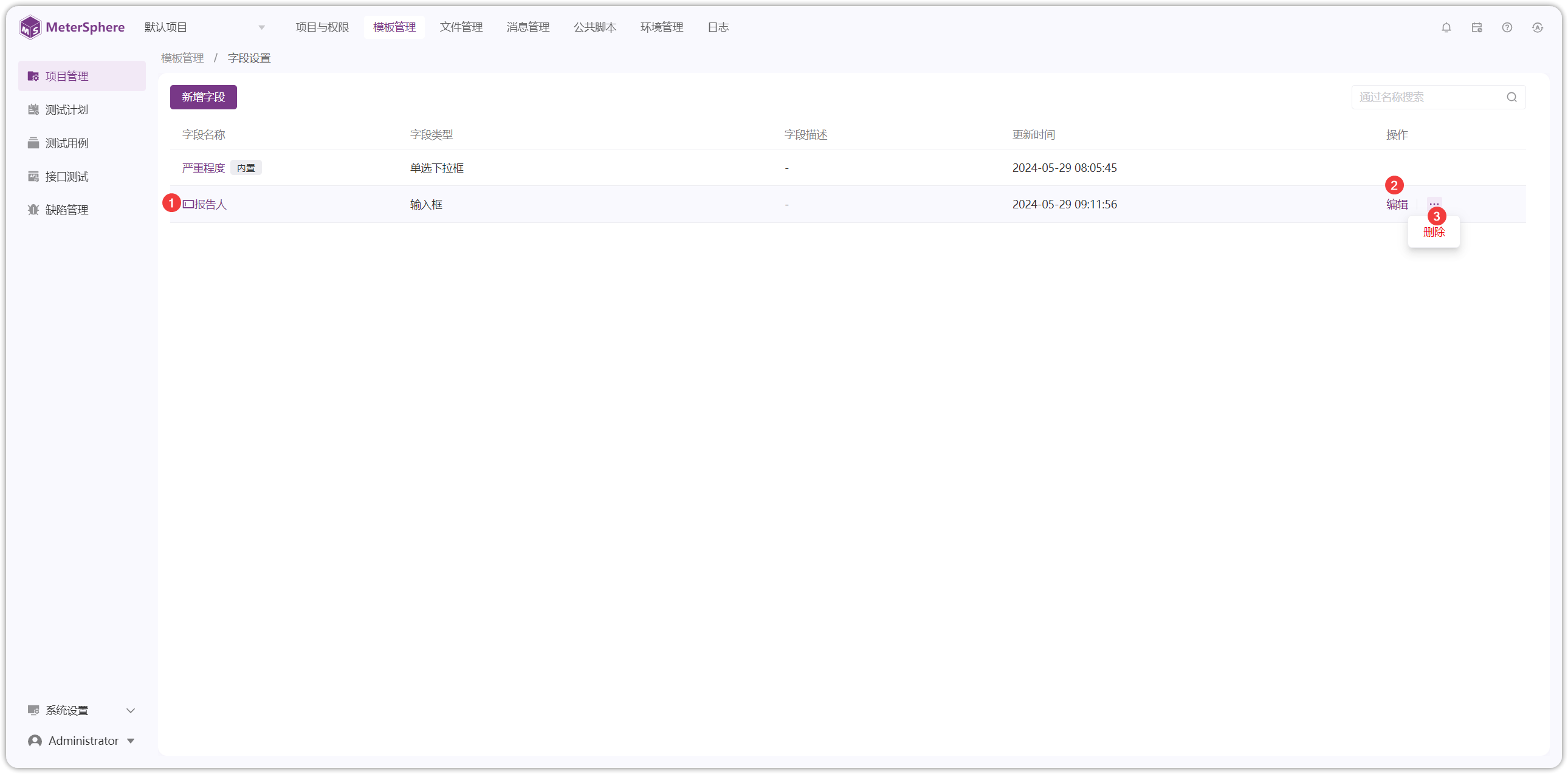Click the language switch icon

click(x=1538, y=27)
